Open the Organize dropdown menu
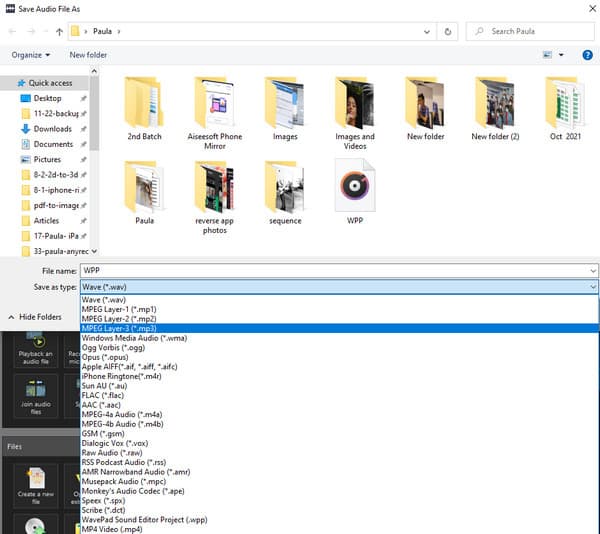This screenshot has height=534, width=600. point(31,55)
